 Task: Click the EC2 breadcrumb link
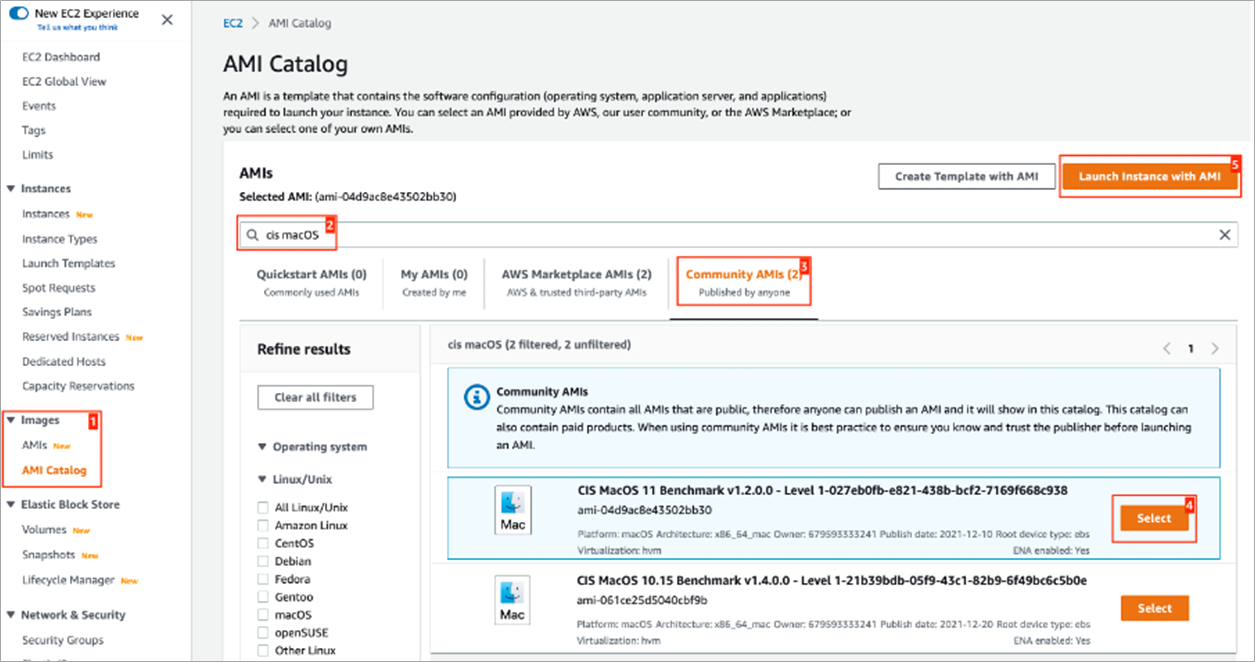coord(232,23)
